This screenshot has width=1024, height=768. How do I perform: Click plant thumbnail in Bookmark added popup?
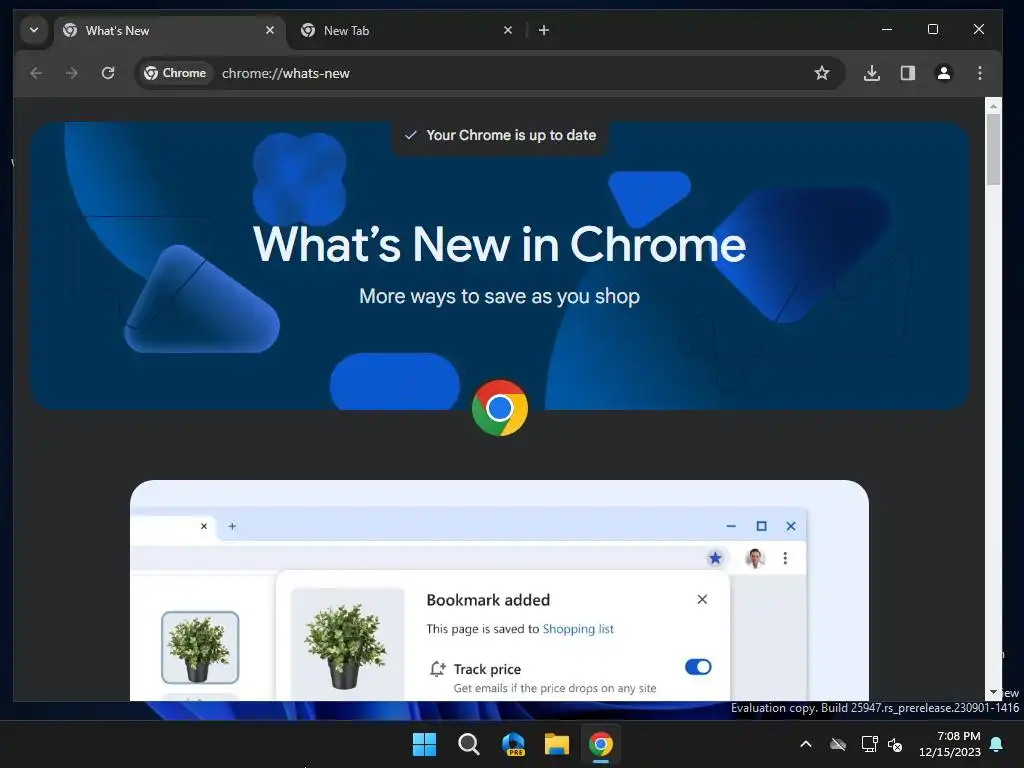347,644
